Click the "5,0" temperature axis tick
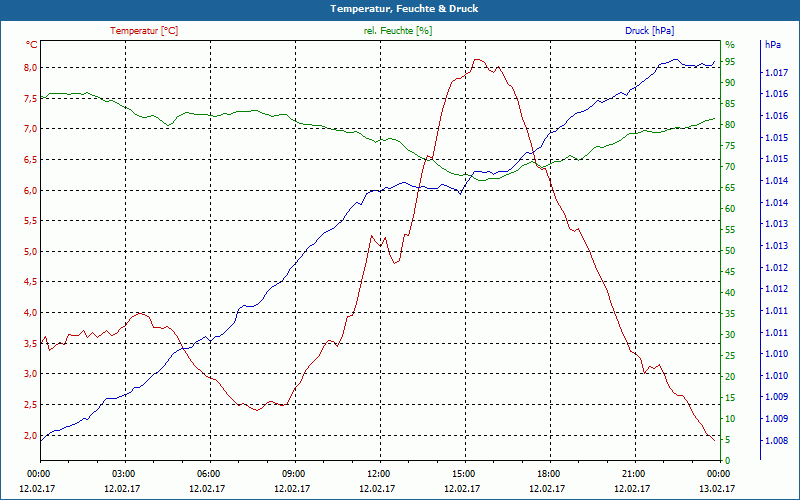The width and height of the screenshot is (800, 500). (30, 252)
